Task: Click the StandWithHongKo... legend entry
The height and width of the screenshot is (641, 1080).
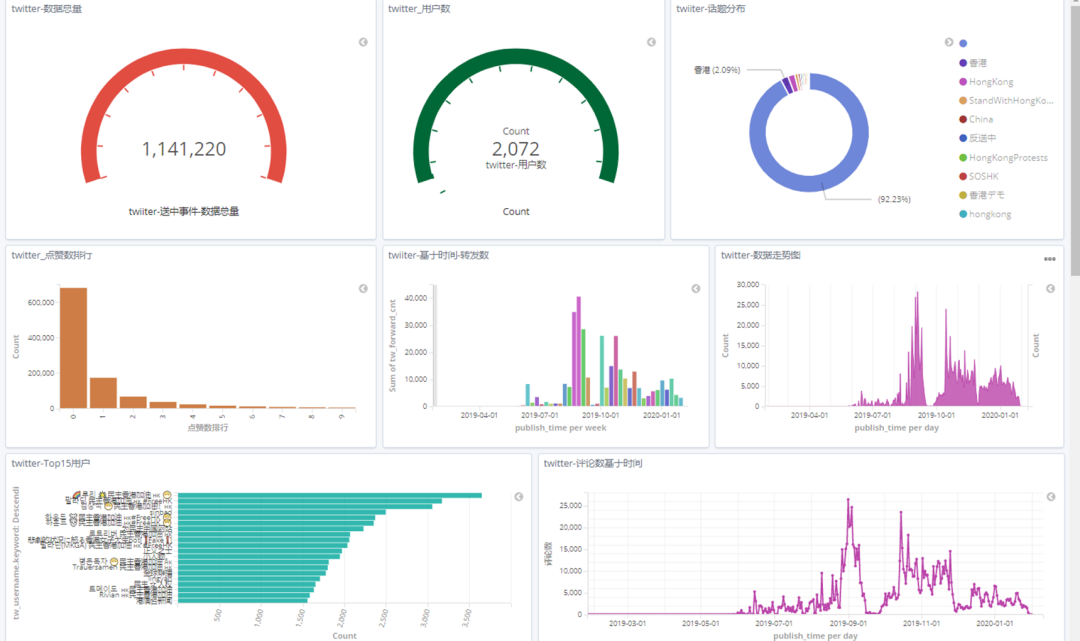Action: pyautogui.click(x=1006, y=101)
